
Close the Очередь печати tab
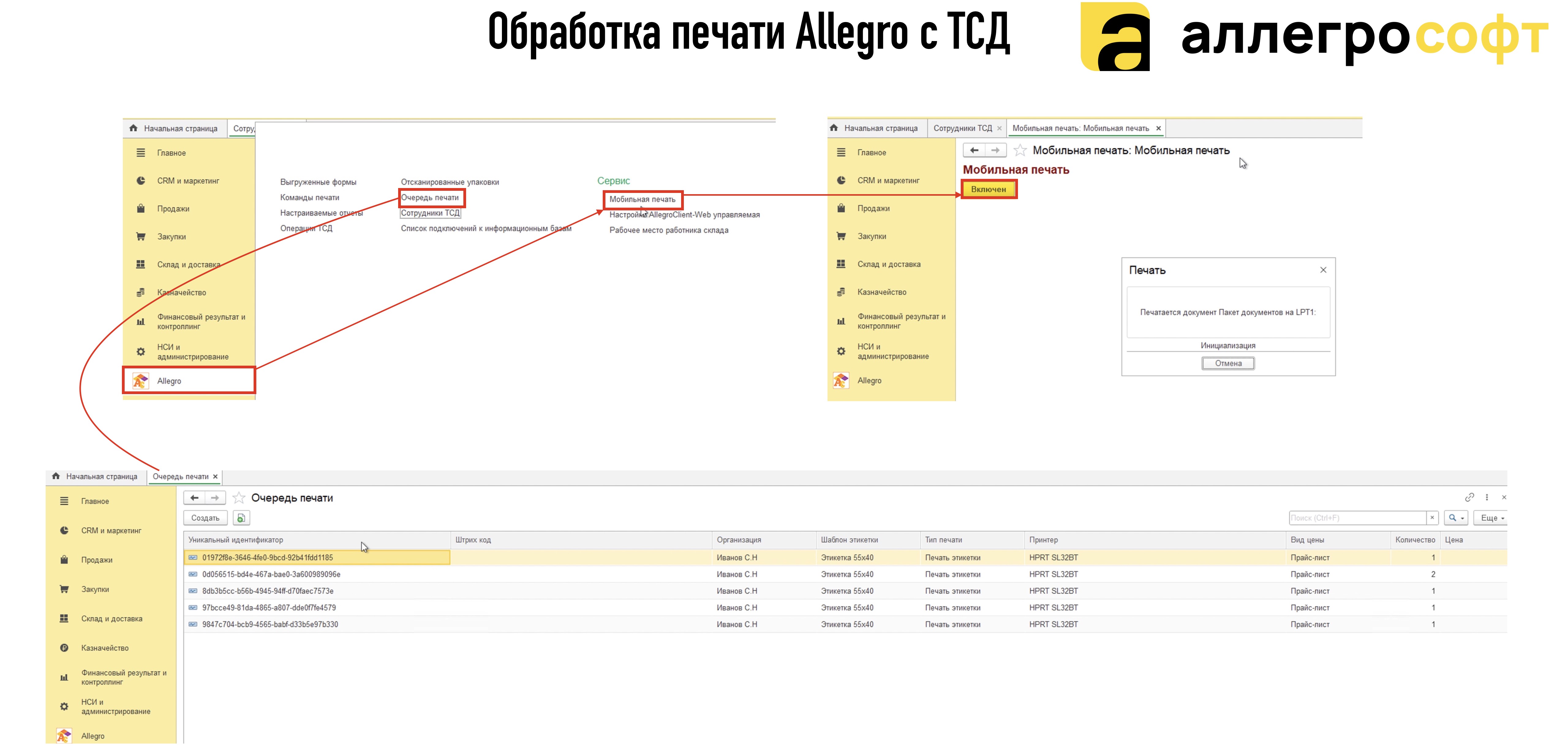pyautogui.click(x=216, y=477)
